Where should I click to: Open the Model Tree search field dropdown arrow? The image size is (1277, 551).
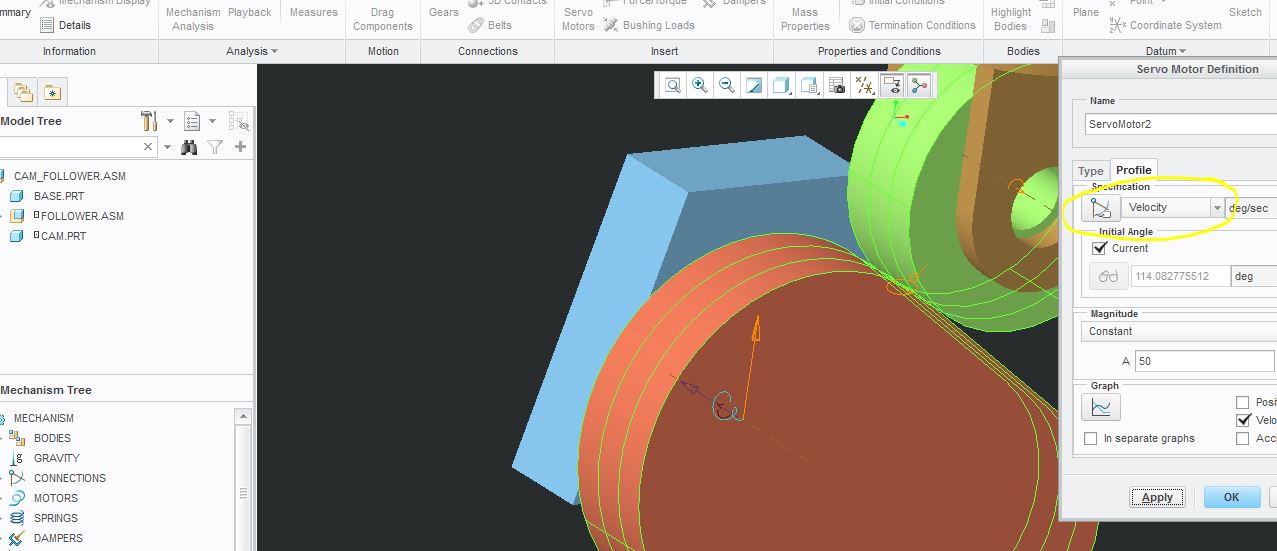point(168,147)
